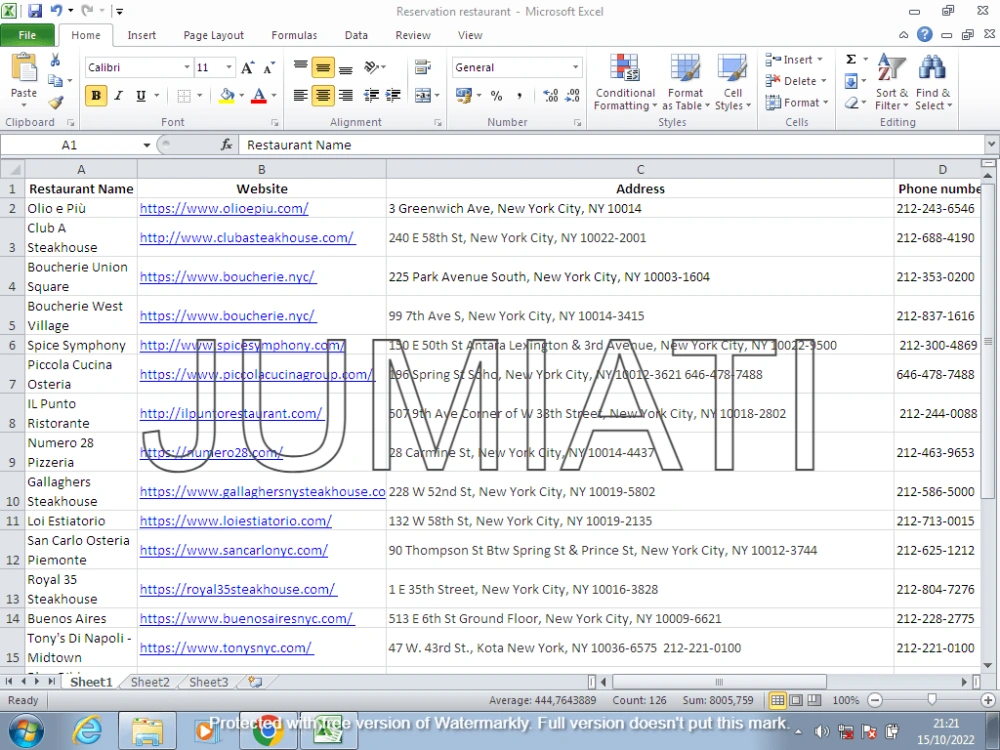Image resolution: width=1000 pixels, height=750 pixels.
Task: Click the Undo icon in quick access toolbar
Action: (x=57, y=11)
